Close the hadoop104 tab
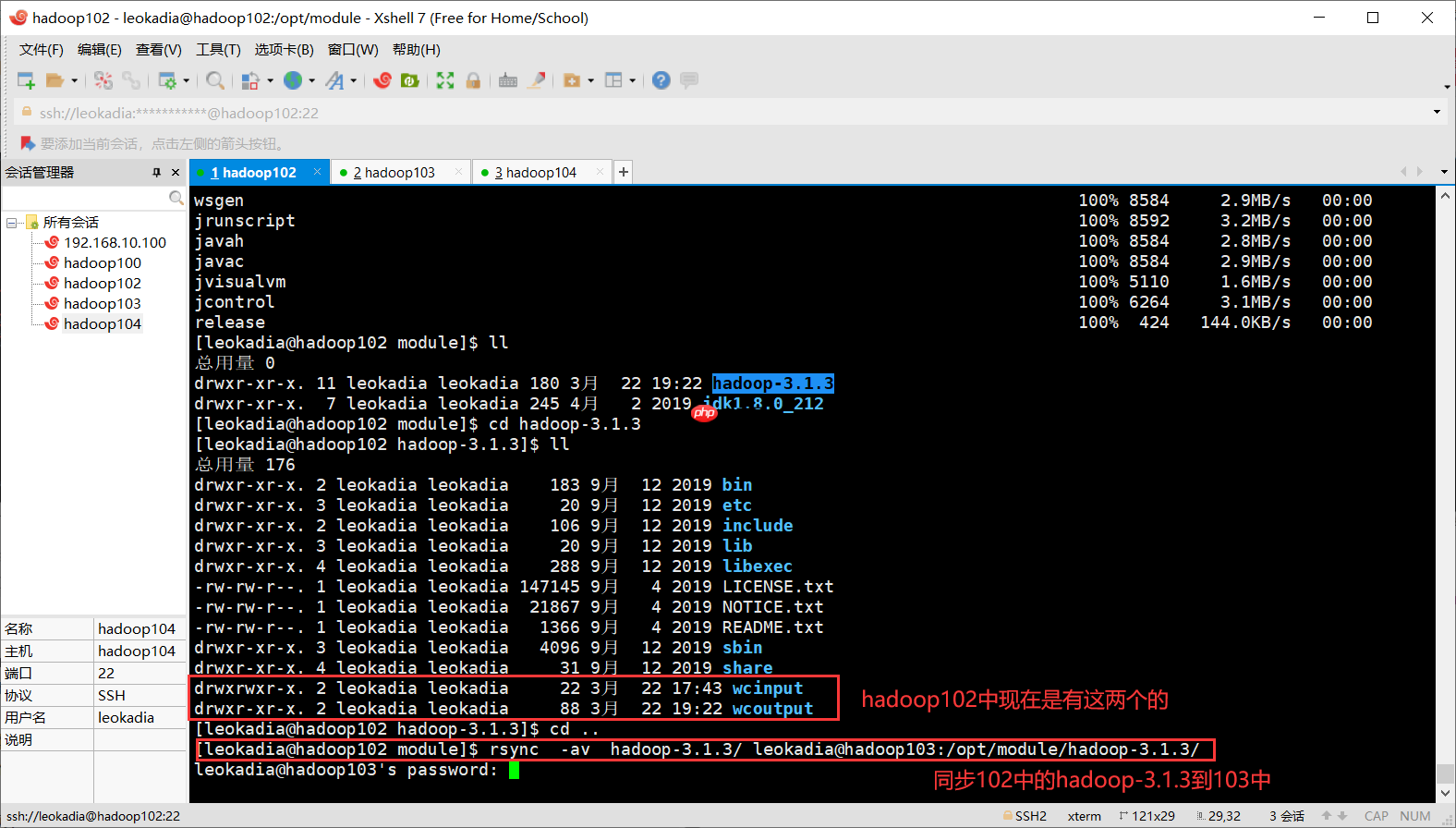 point(601,172)
